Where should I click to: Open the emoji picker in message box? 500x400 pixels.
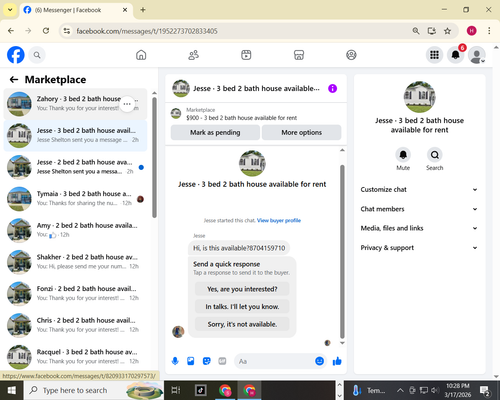(x=319, y=361)
